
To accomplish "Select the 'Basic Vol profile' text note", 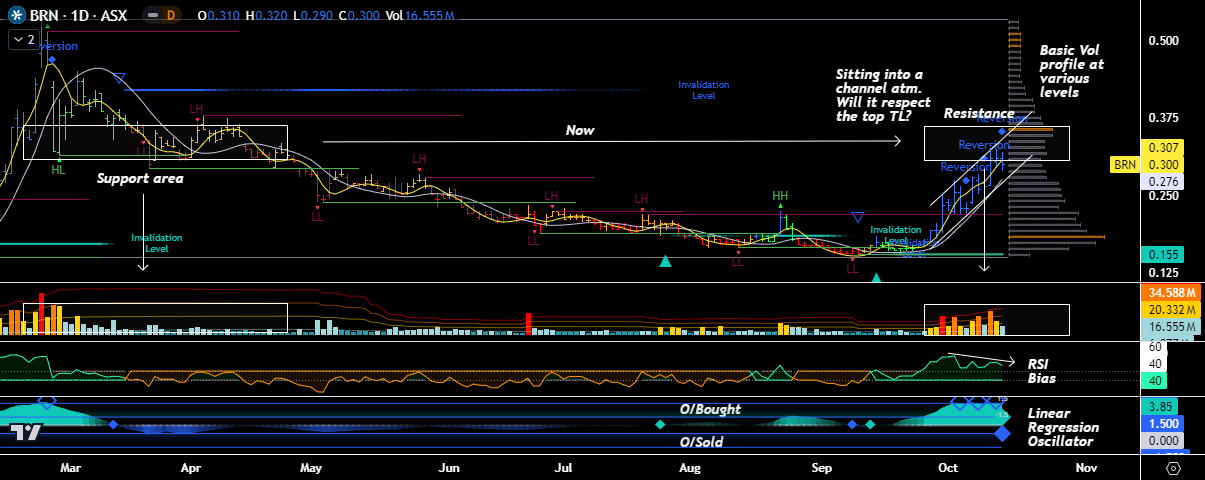I will 1071,70.
